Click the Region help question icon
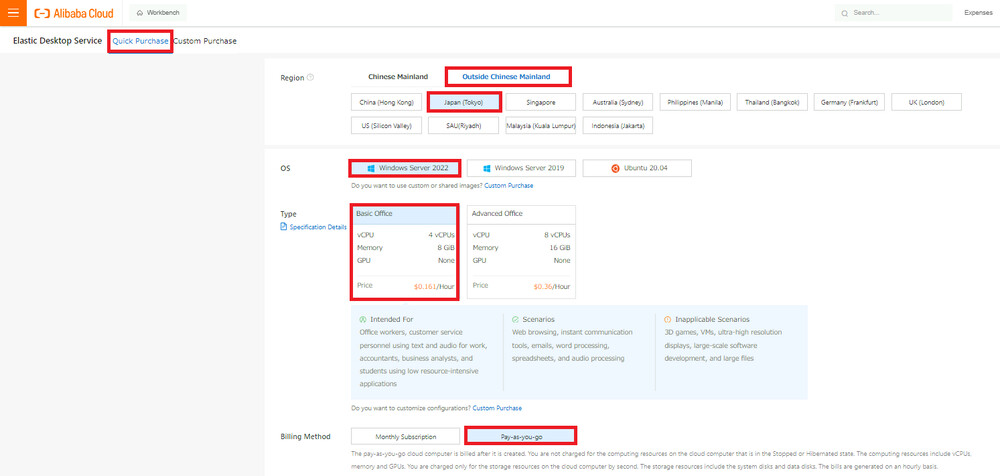 (x=310, y=78)
